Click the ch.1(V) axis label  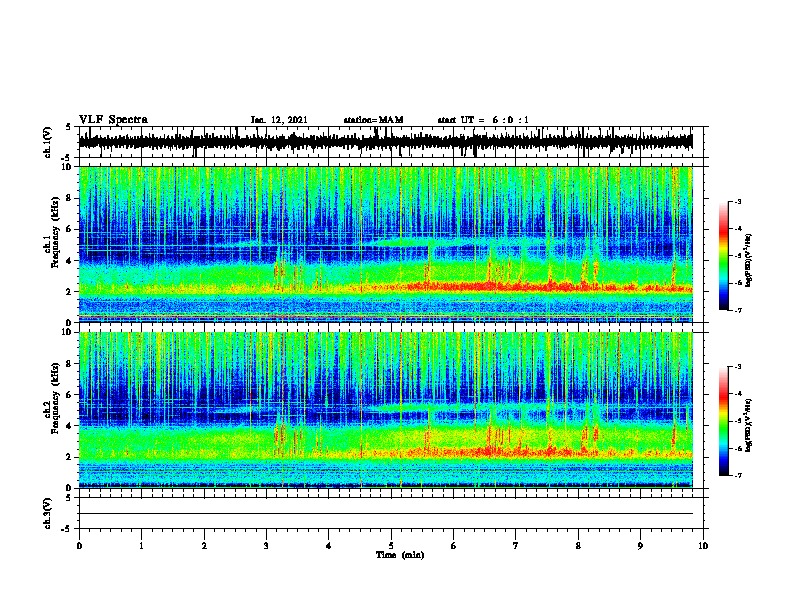coord(48,142)
